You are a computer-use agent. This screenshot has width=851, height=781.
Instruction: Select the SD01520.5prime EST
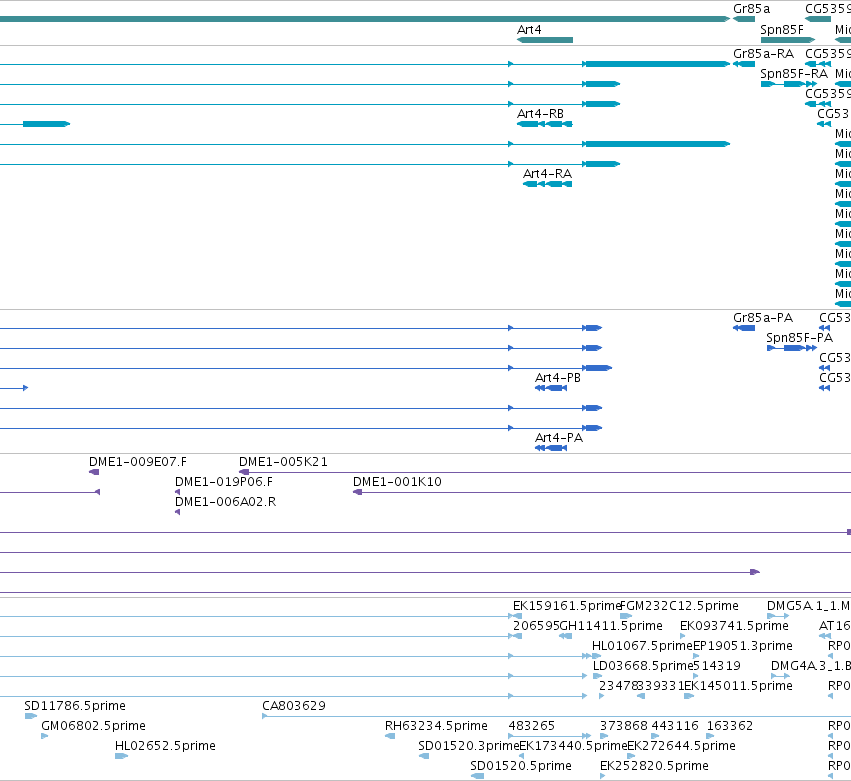[477, 777]
